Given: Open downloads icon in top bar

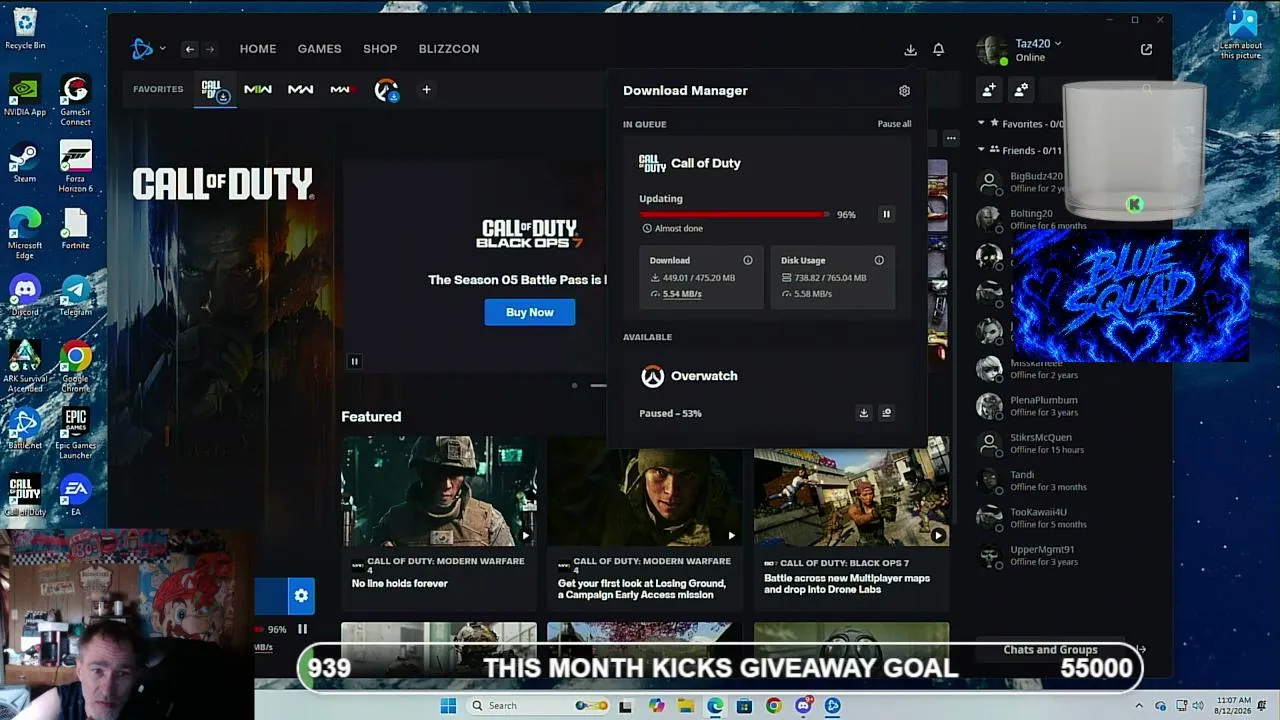Looking at the screenshot, I should point(910,49).
